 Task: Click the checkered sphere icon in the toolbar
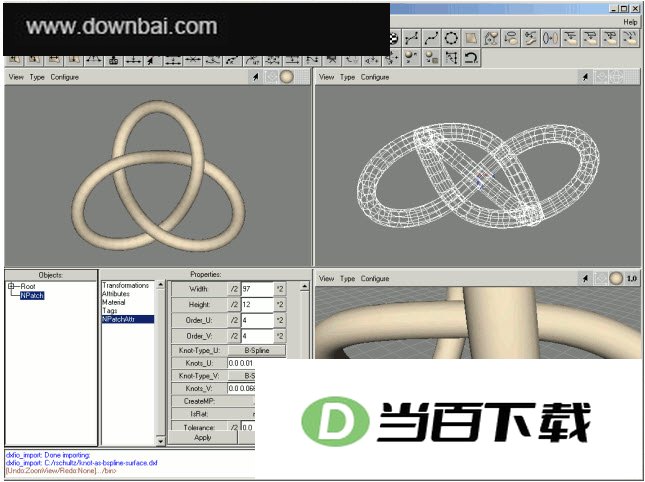click(394, 39)
